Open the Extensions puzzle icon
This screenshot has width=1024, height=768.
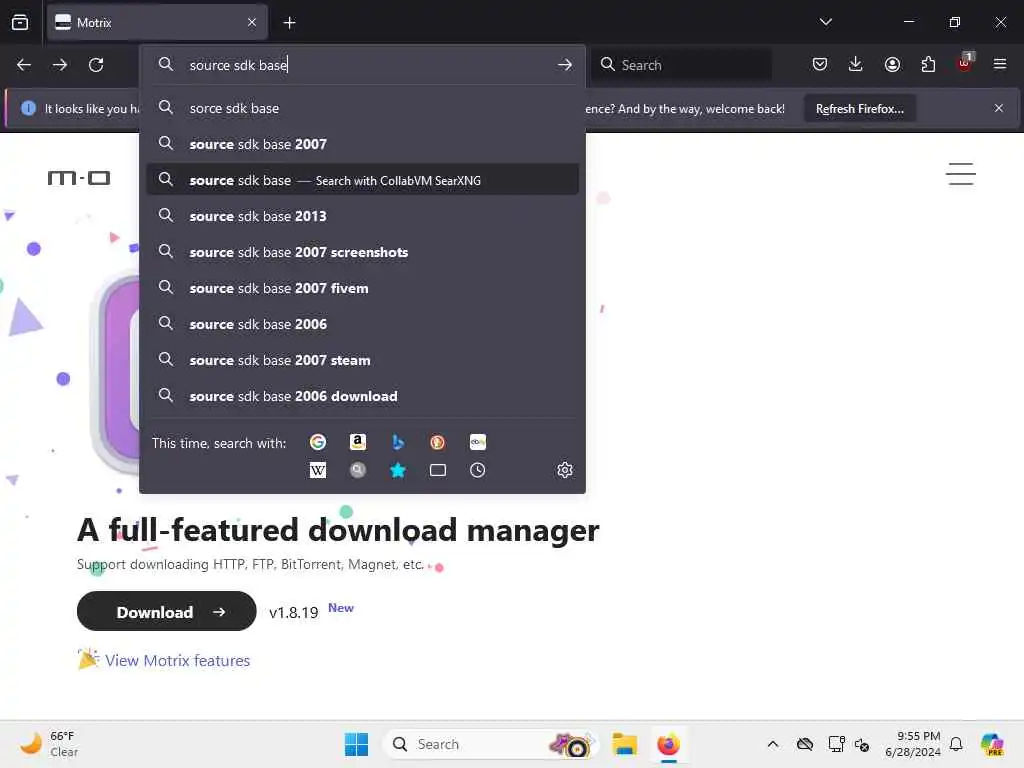pyautogui.click(x=928, y=64)
